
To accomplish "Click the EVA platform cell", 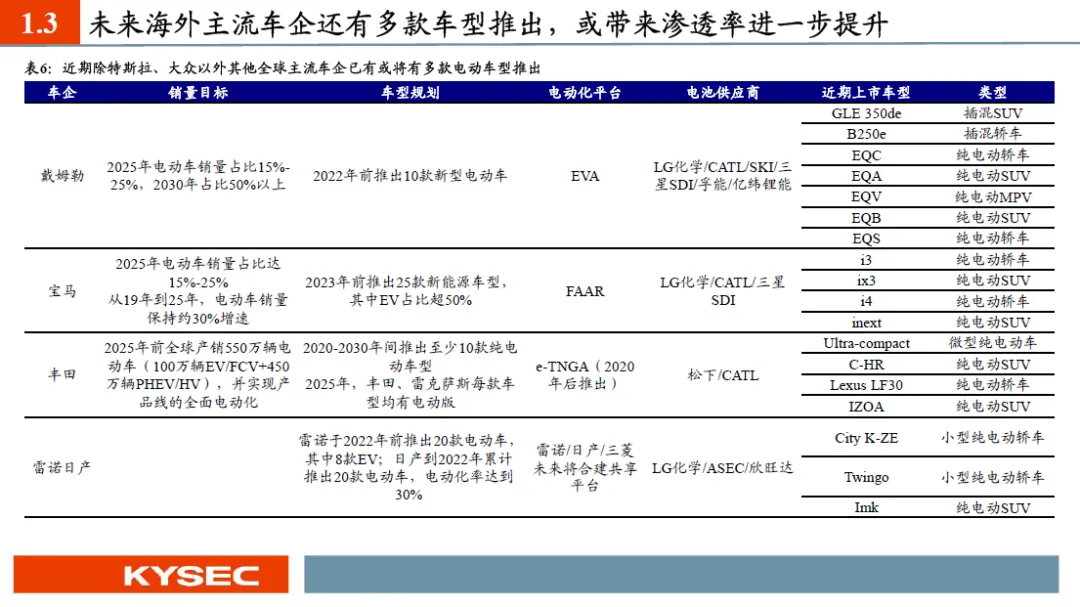I will 585,176.
